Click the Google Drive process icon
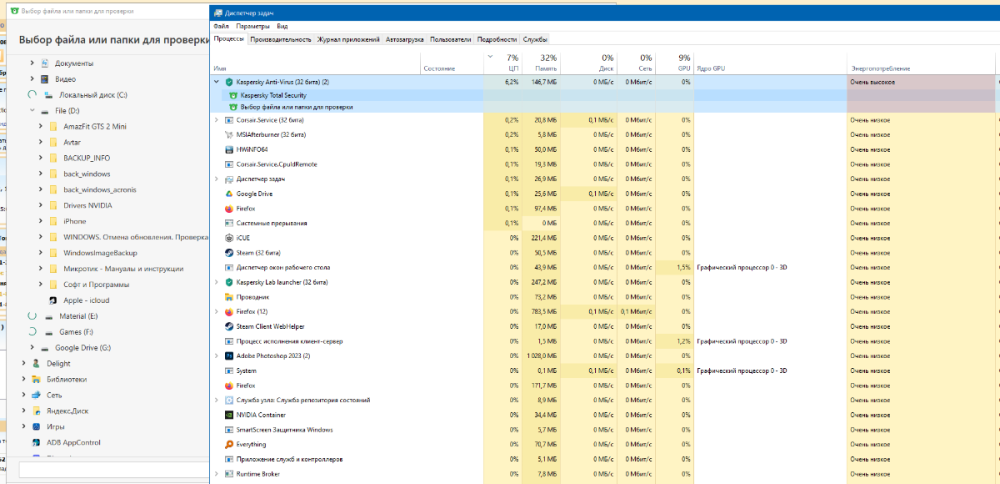The width and height of the screenshot is (1000, 484). point(229,194)
